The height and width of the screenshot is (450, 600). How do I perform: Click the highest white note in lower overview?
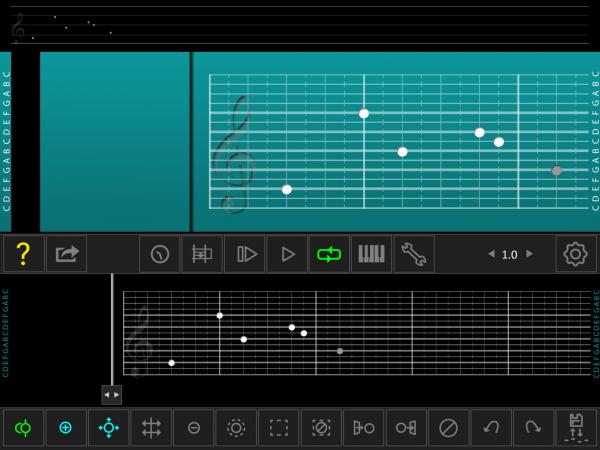[220, 315]
